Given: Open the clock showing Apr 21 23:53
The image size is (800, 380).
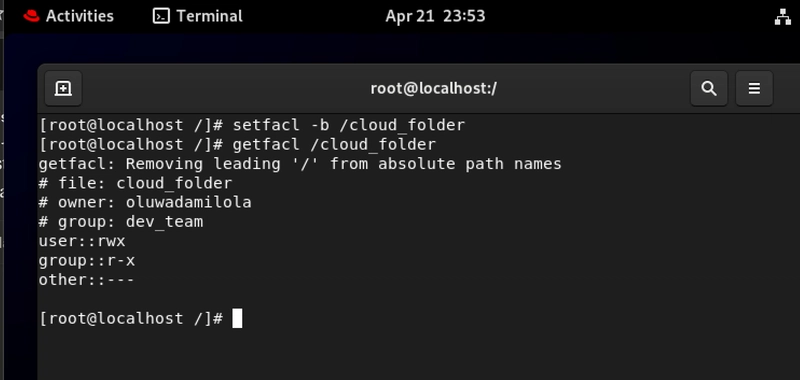Looking at the screenshot, I should [435, 16].
